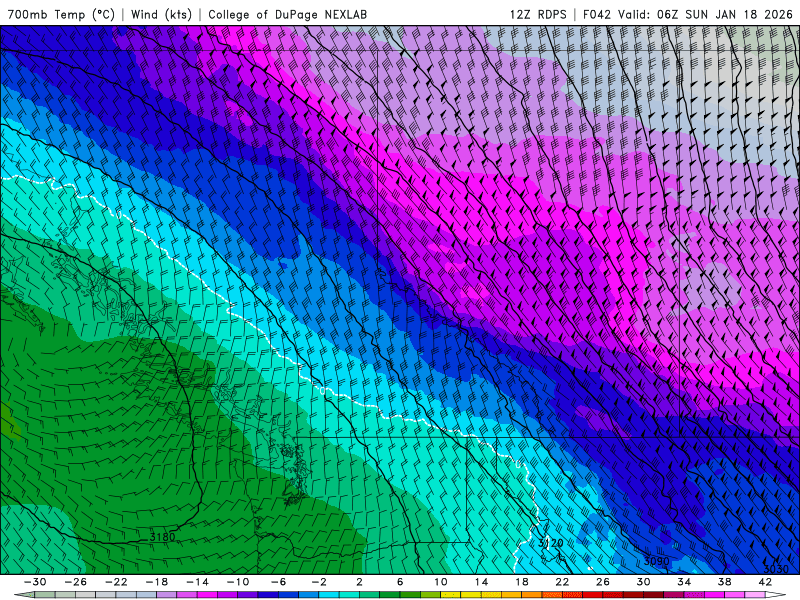
Task: Click the colorbar label 42
Action: coord(765,582)
